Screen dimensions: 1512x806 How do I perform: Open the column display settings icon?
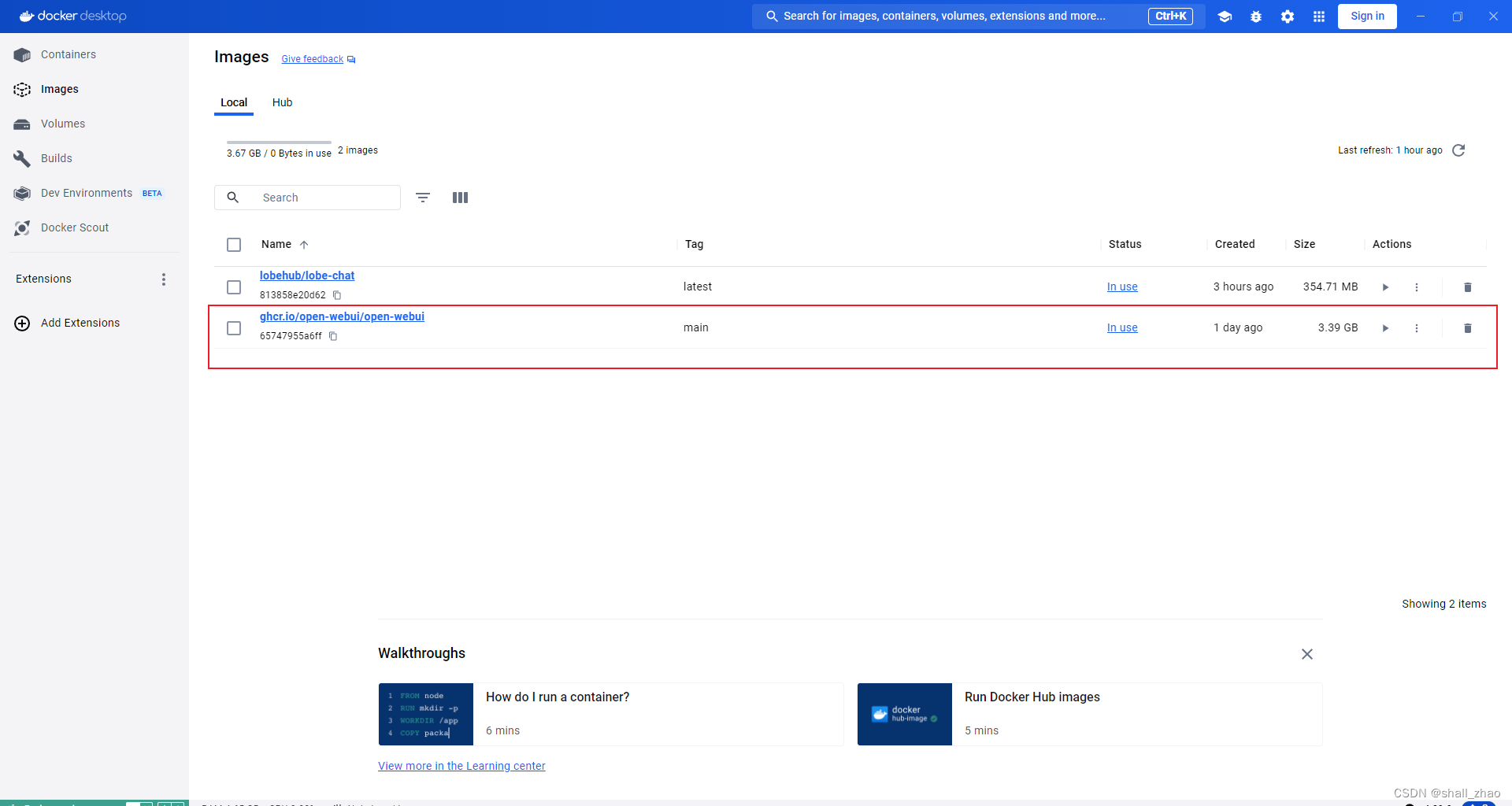point(461,198)
